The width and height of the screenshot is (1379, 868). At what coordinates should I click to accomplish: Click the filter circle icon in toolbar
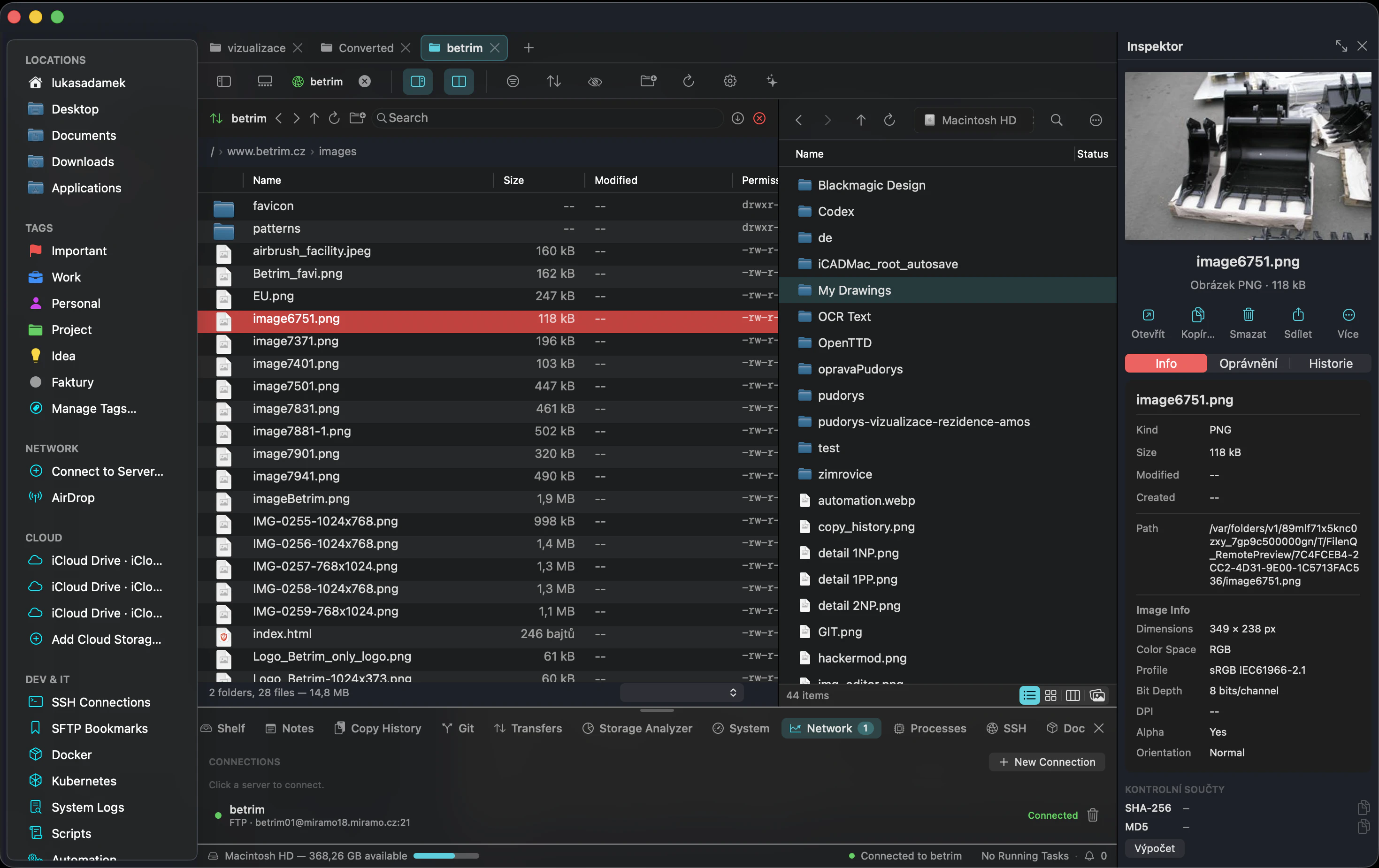[513, 81]
